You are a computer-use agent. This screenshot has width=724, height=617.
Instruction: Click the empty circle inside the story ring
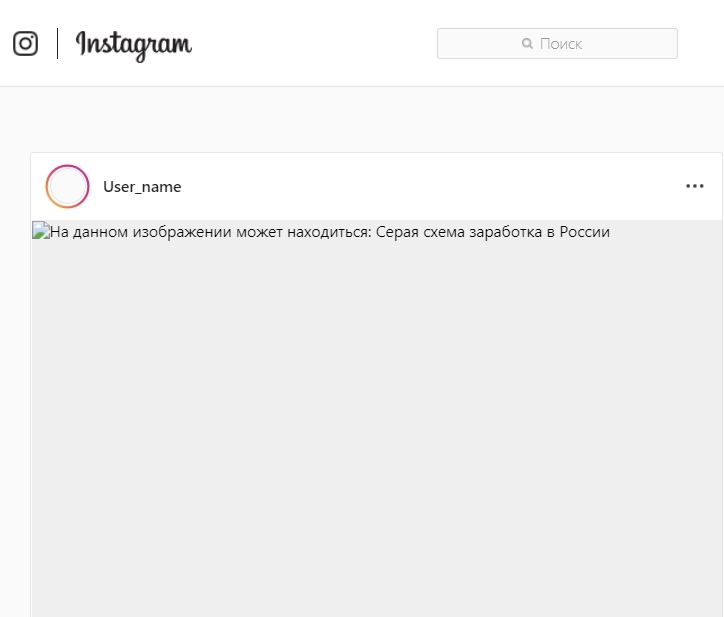(67, 186)
